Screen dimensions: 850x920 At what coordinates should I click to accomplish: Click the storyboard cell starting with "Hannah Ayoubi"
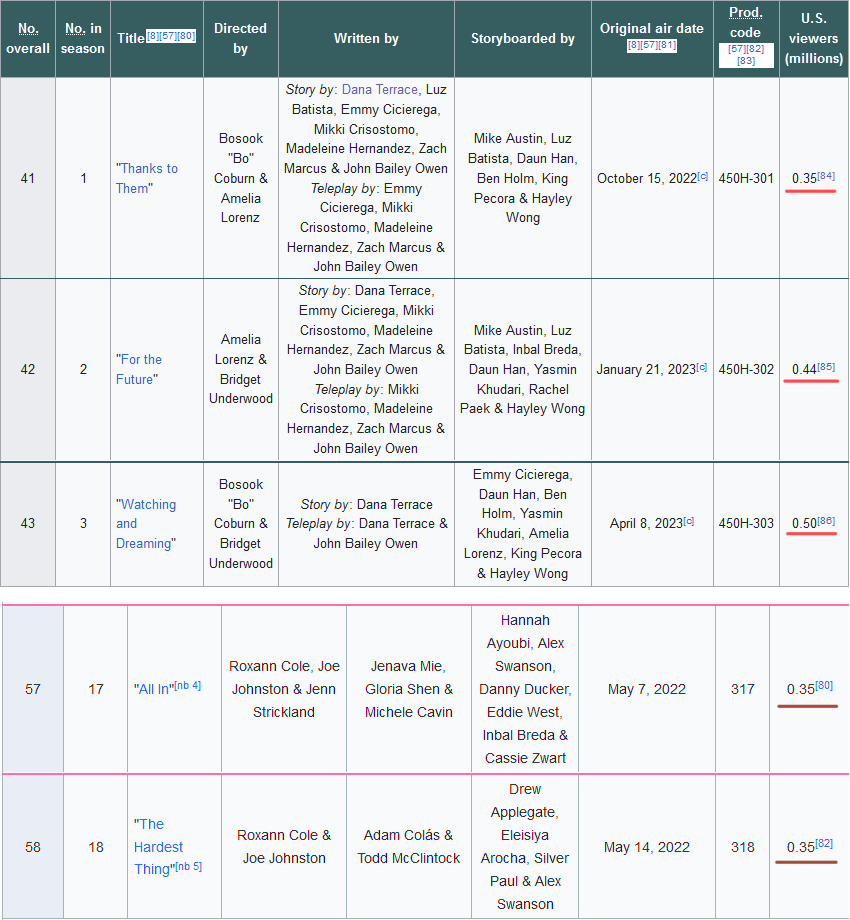525,689
